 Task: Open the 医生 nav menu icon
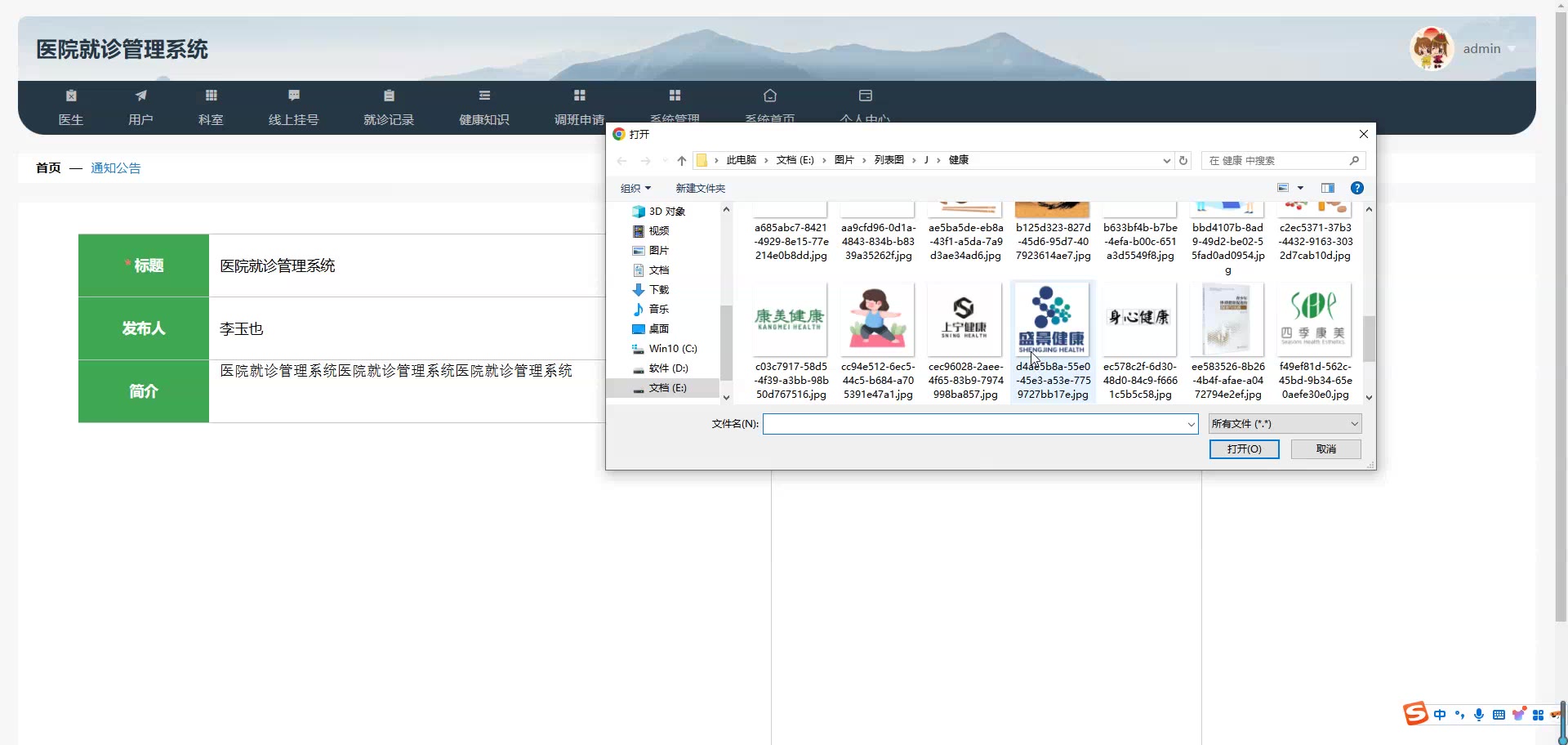tap(71, 96)
